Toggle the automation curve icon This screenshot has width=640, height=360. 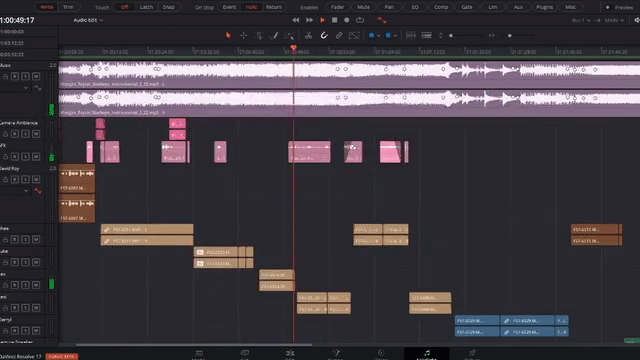(382, 20)
